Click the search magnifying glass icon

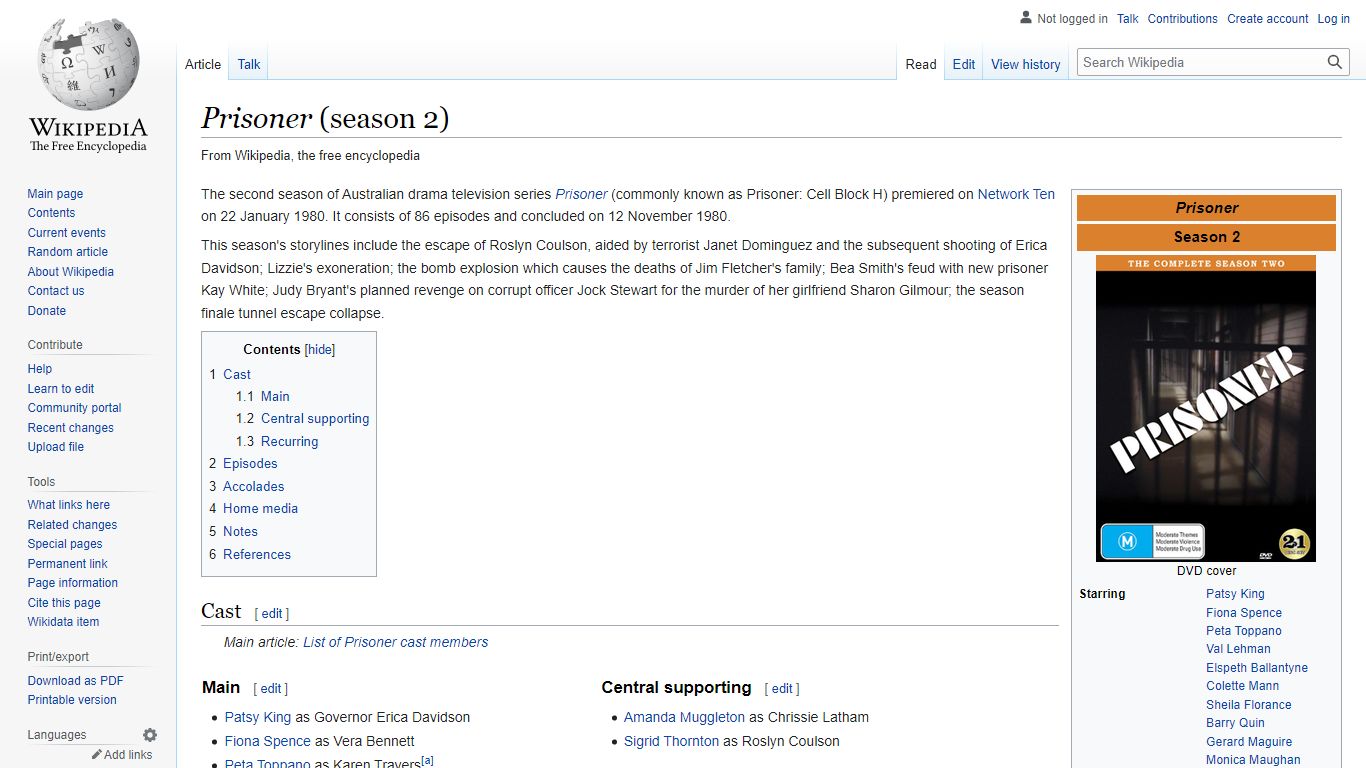click(1335, 62)
